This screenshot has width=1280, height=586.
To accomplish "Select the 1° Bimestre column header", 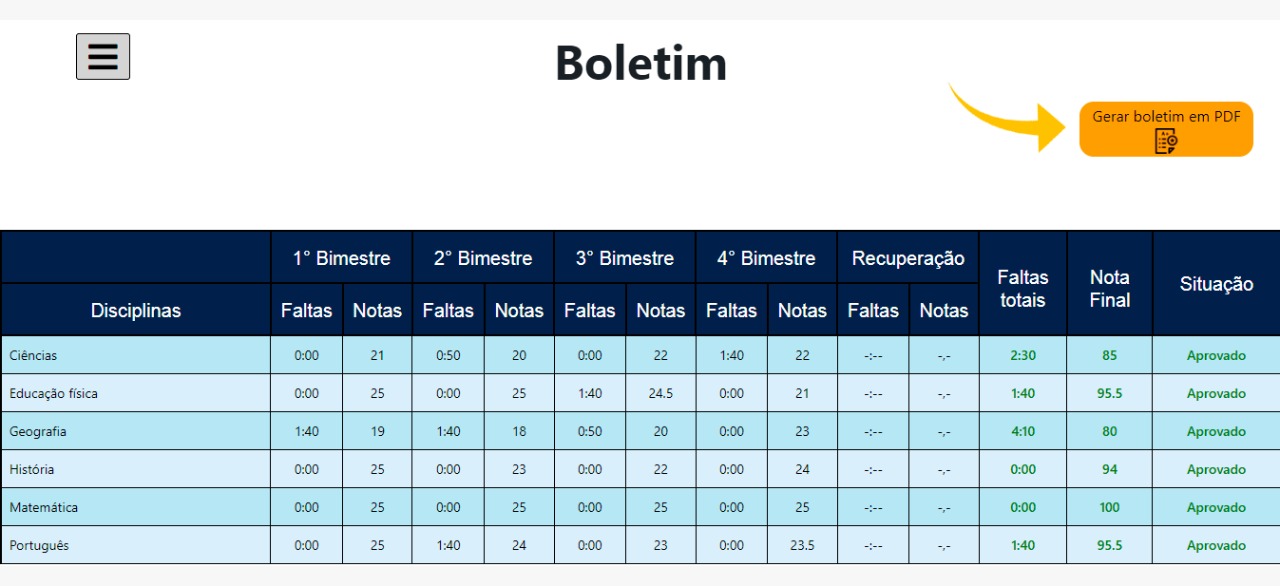I will tap(341, 258).
